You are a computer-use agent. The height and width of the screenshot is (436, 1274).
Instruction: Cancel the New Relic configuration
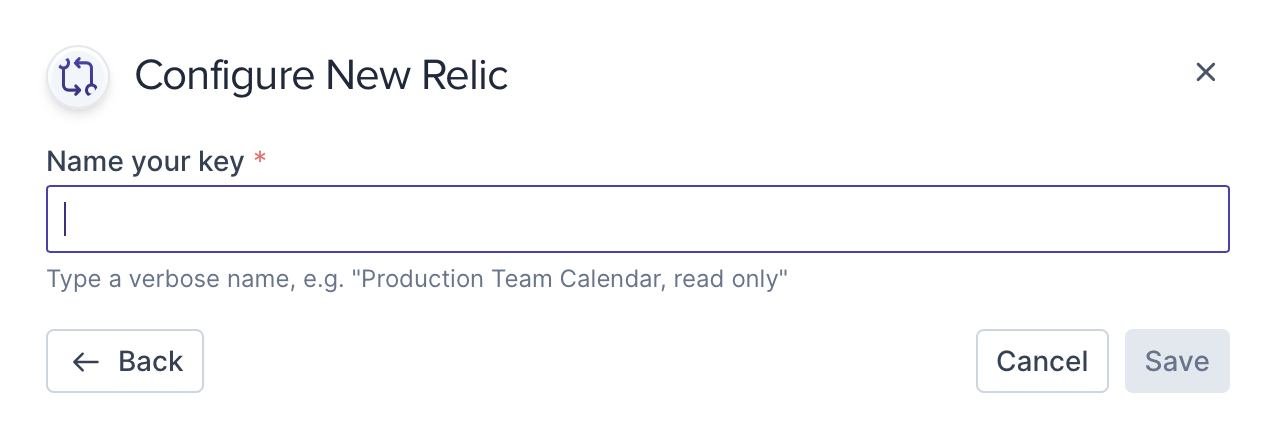pyautogui.click(x=1042, y=361)
